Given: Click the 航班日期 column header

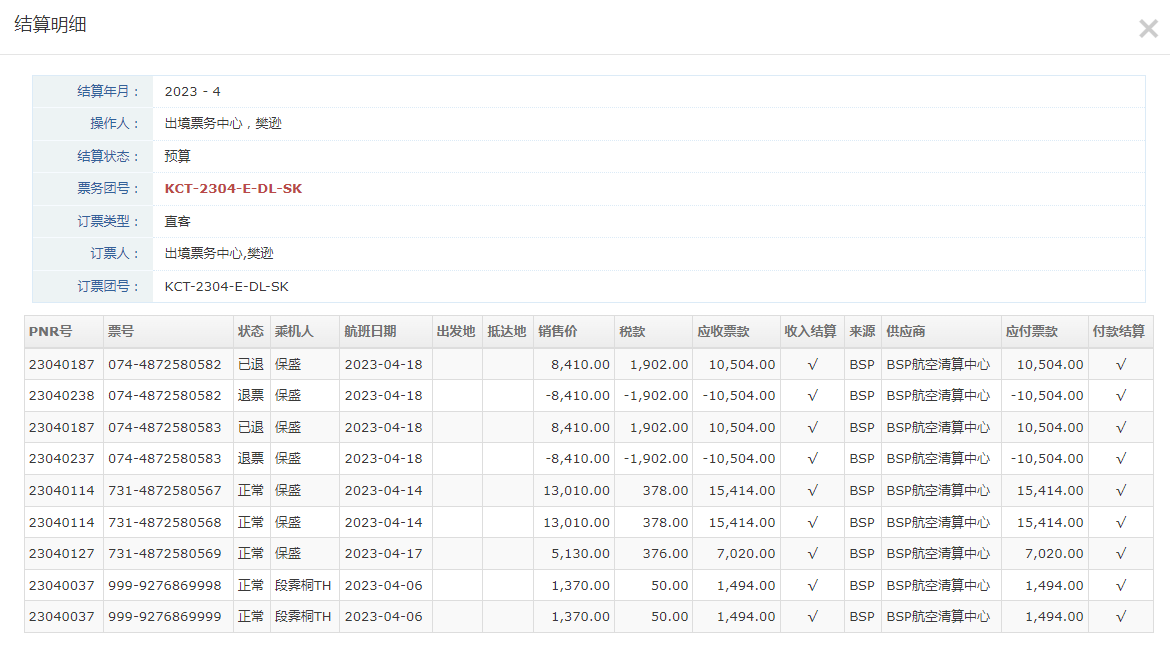Looking at the screenshot, I should 370,332.
